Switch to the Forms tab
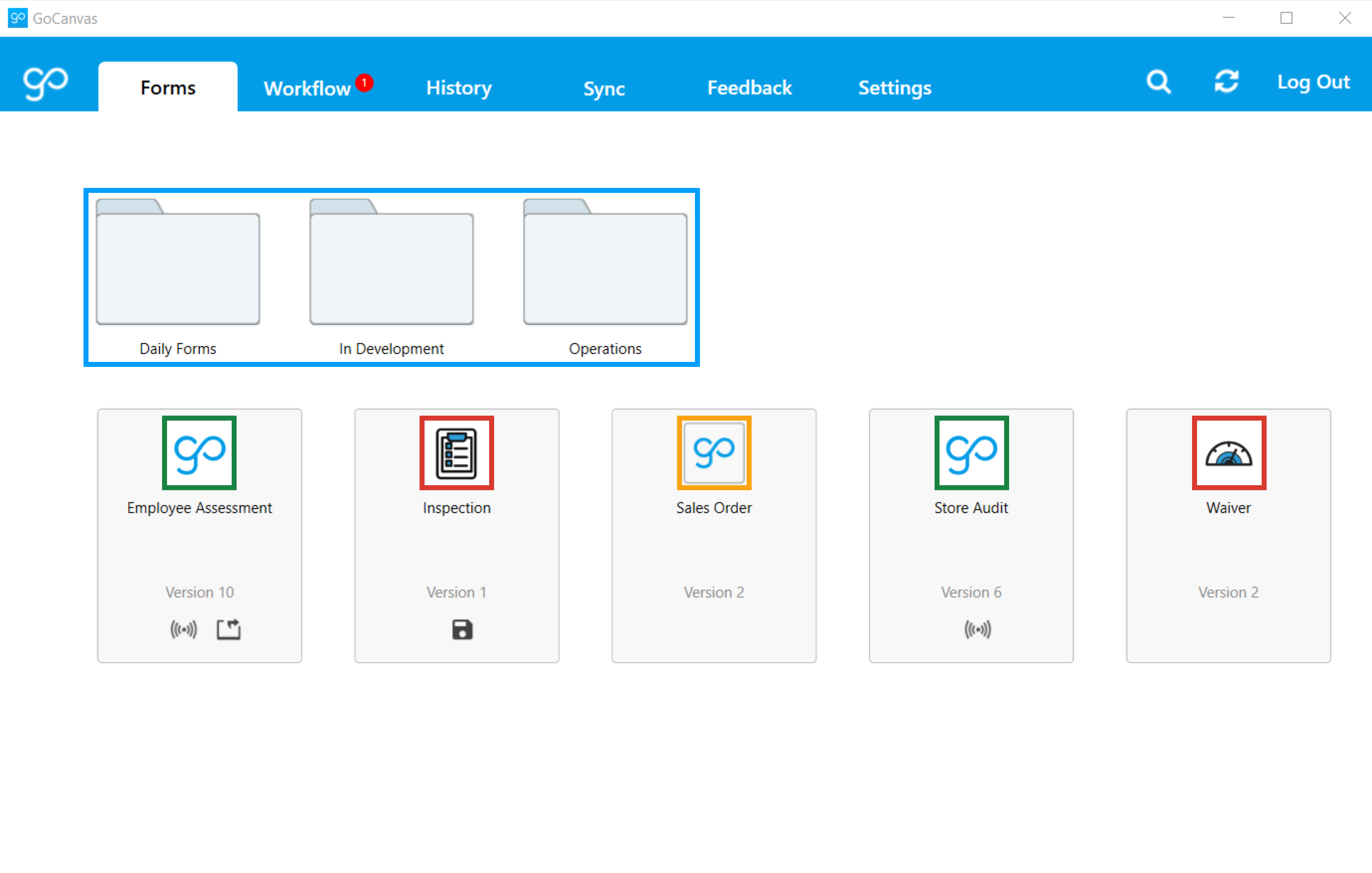The image size is (1372, 873). [168, 87]
